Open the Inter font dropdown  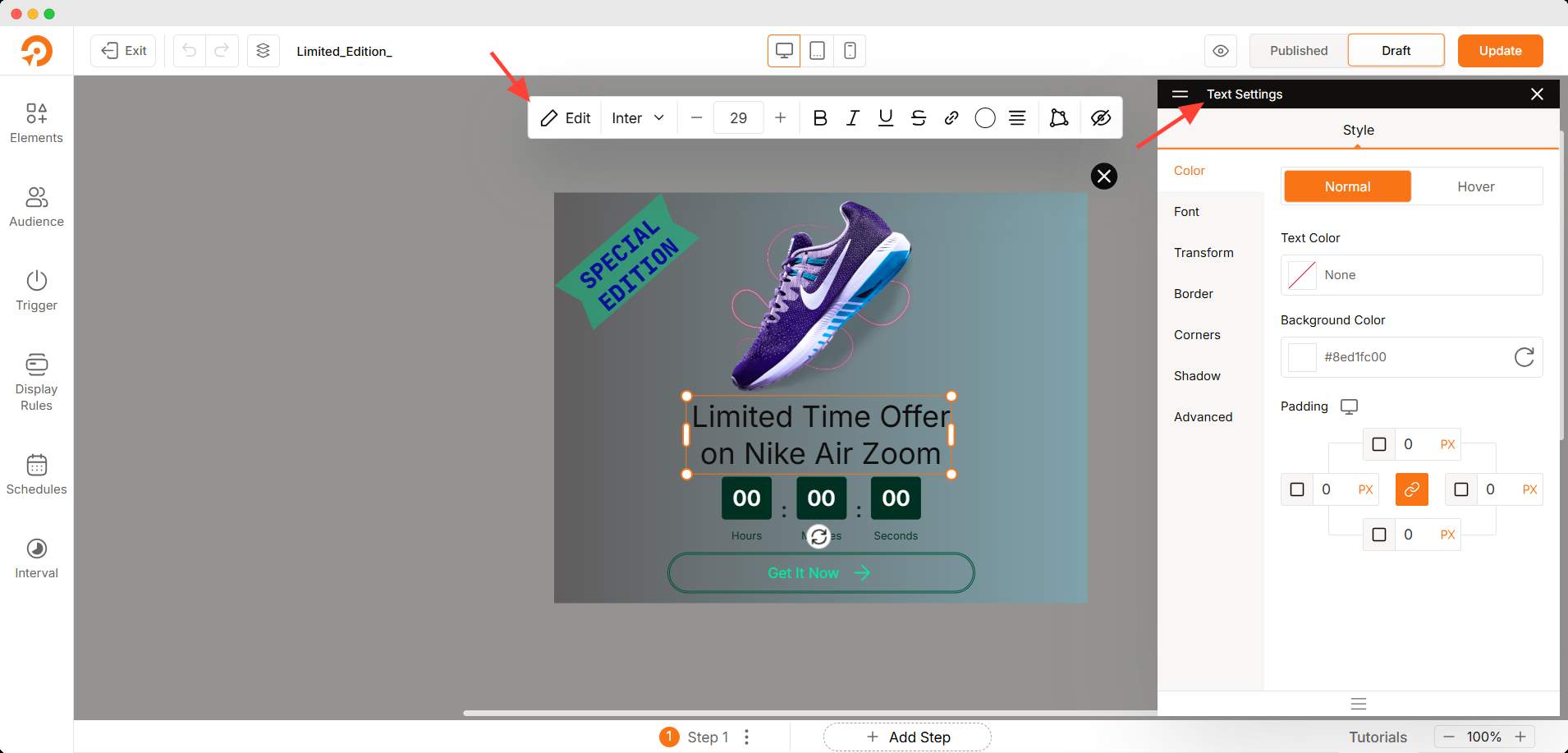coord(638,118)
